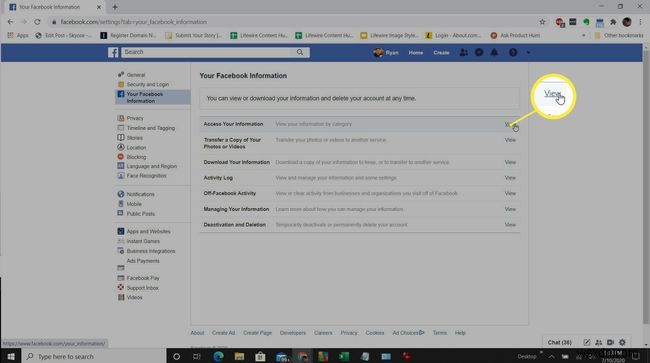The height and width of the screenshot is (363, 650).
Task: Open Apps and Websites settings
Action: coord(148,232)
